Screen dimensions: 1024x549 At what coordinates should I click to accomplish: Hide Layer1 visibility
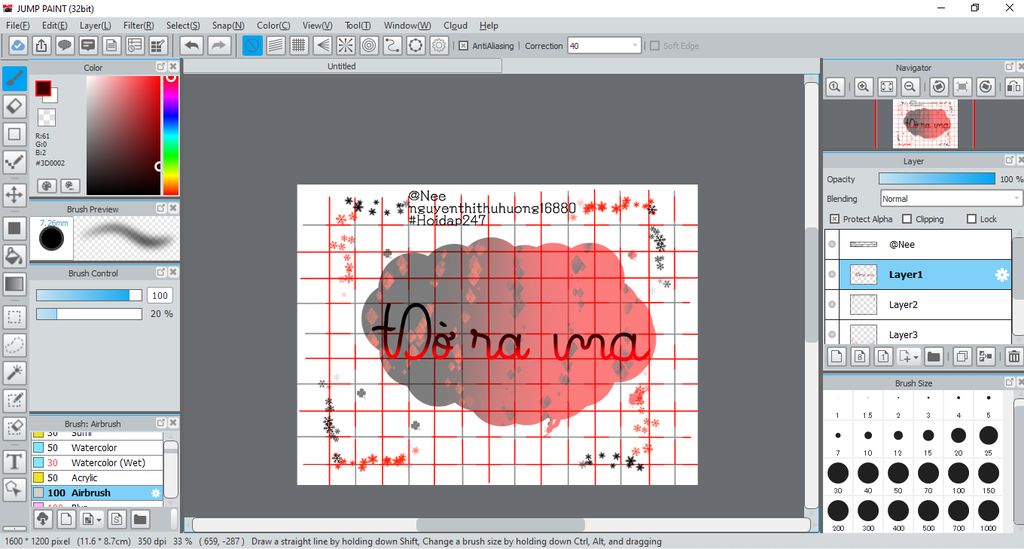[x=832, y=274]
